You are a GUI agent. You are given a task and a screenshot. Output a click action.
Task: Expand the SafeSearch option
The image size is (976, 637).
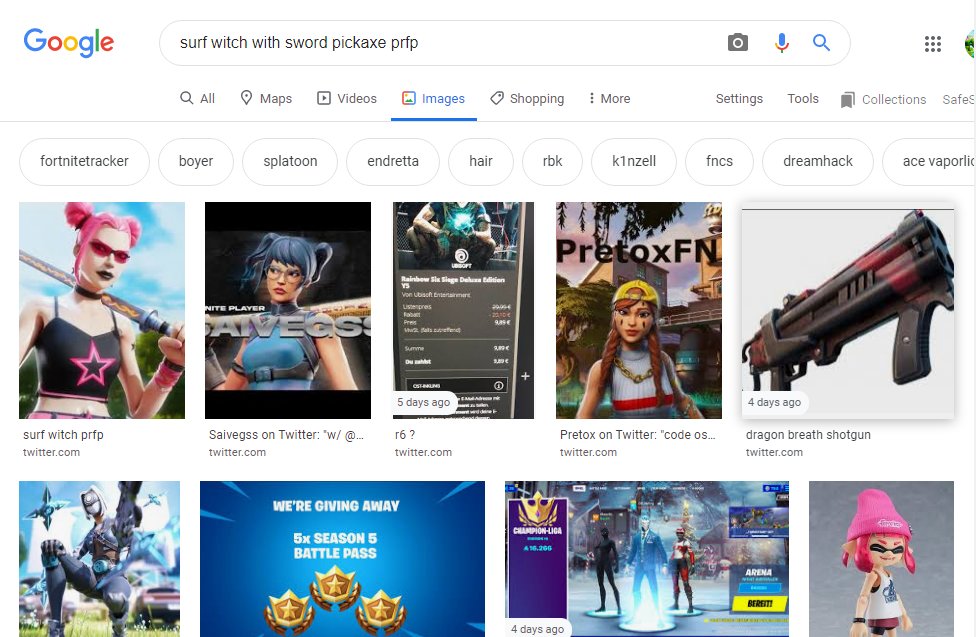(x=959, y=100)
